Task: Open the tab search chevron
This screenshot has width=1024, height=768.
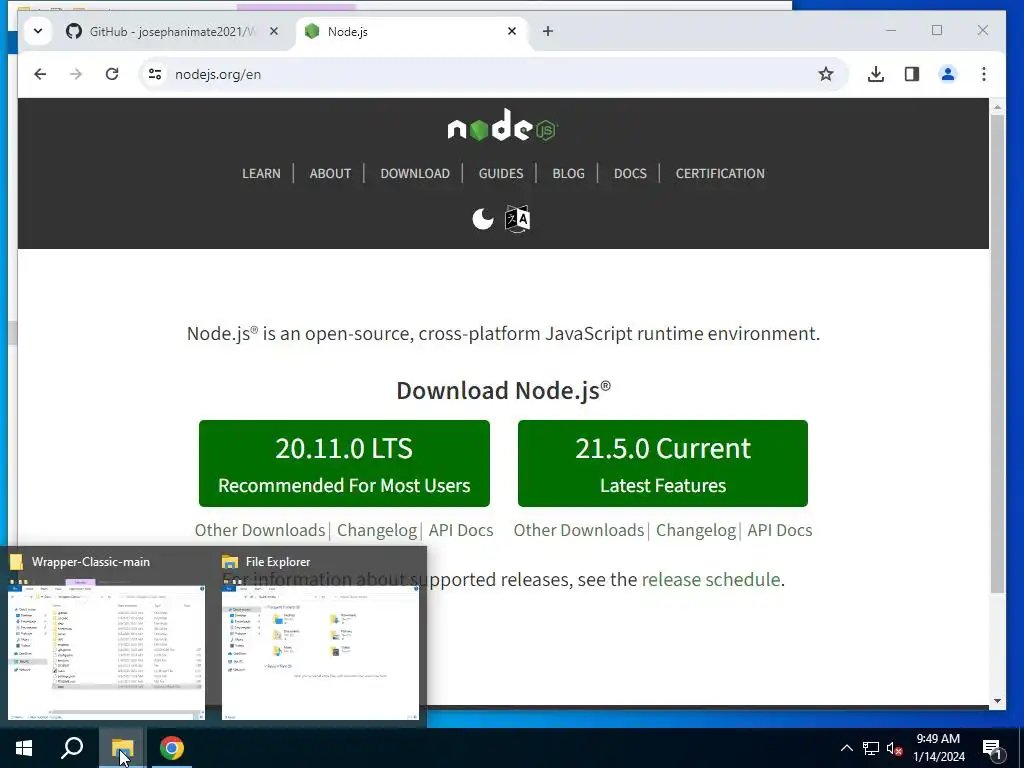Action: coord(38,31)
